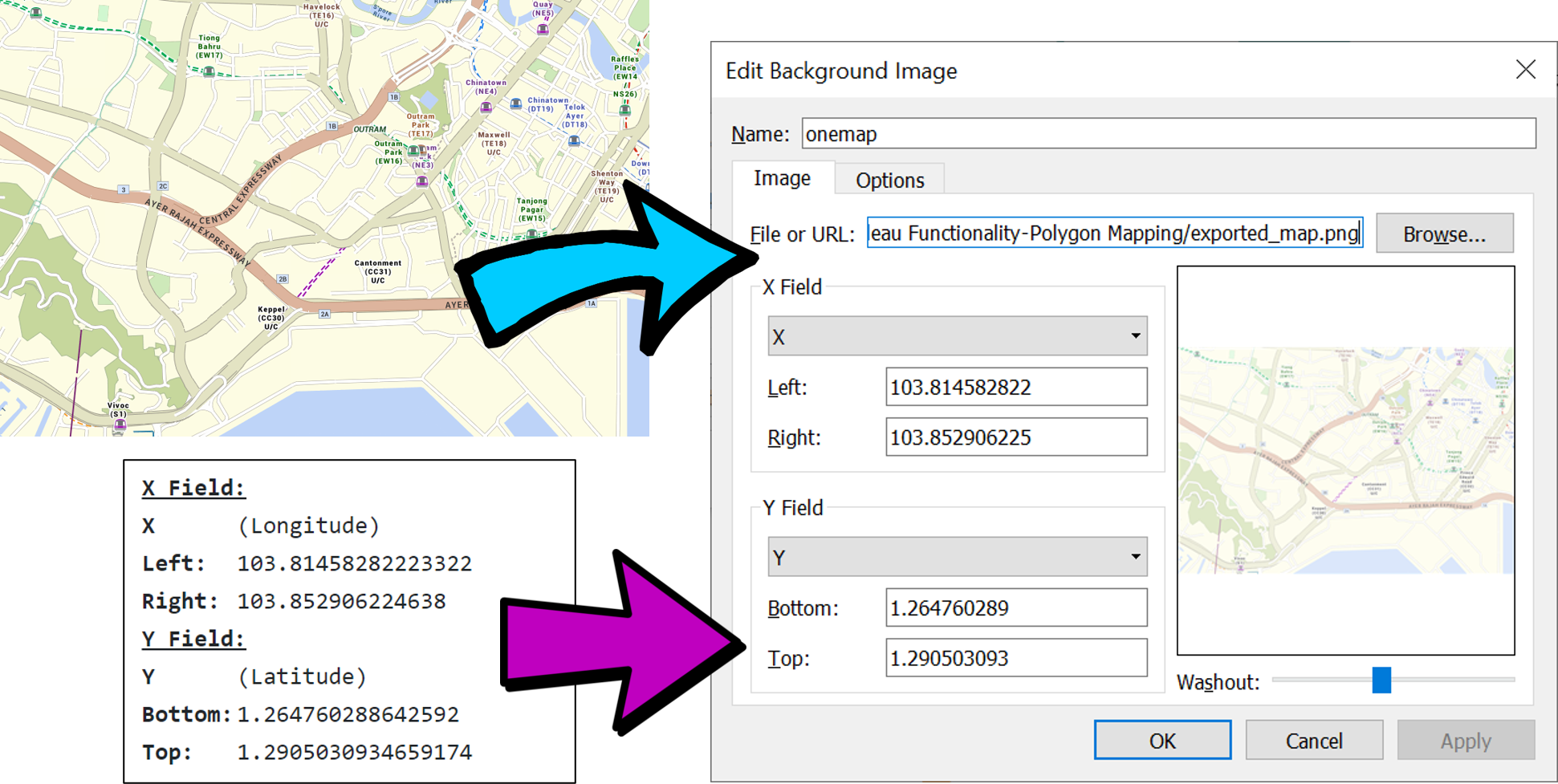Click the blue Chinatown DT19 station icon

click(x=516, y=104)
